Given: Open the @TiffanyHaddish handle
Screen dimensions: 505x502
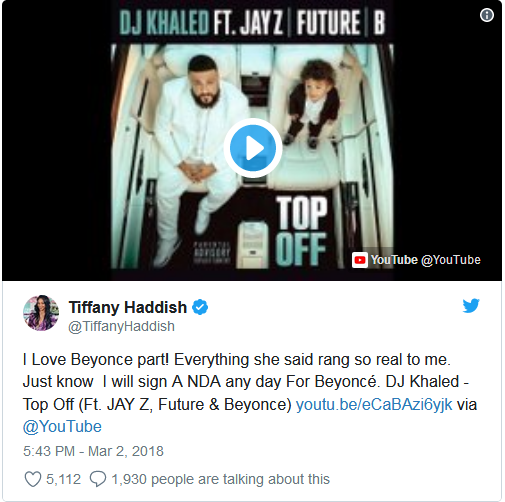Looking at the screenshot, I should point(121,326).
